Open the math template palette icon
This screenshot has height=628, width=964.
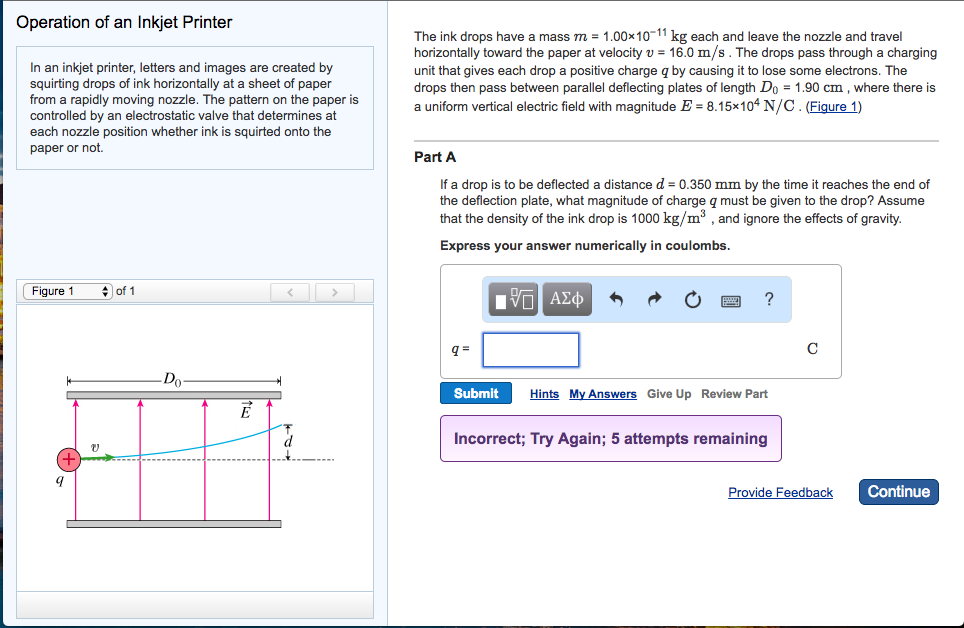[x=511, y=298]
